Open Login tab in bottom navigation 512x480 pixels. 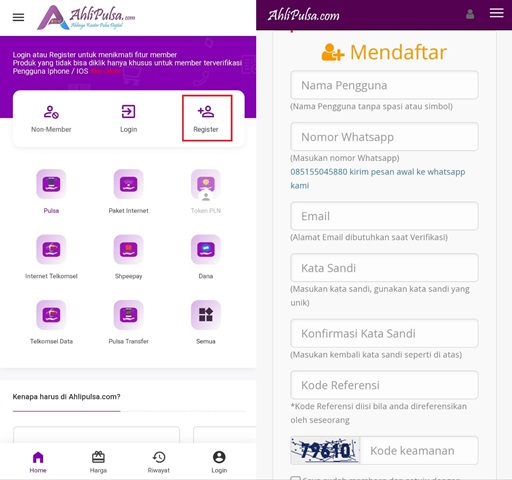pyautogui.click(x=219, y=462)
